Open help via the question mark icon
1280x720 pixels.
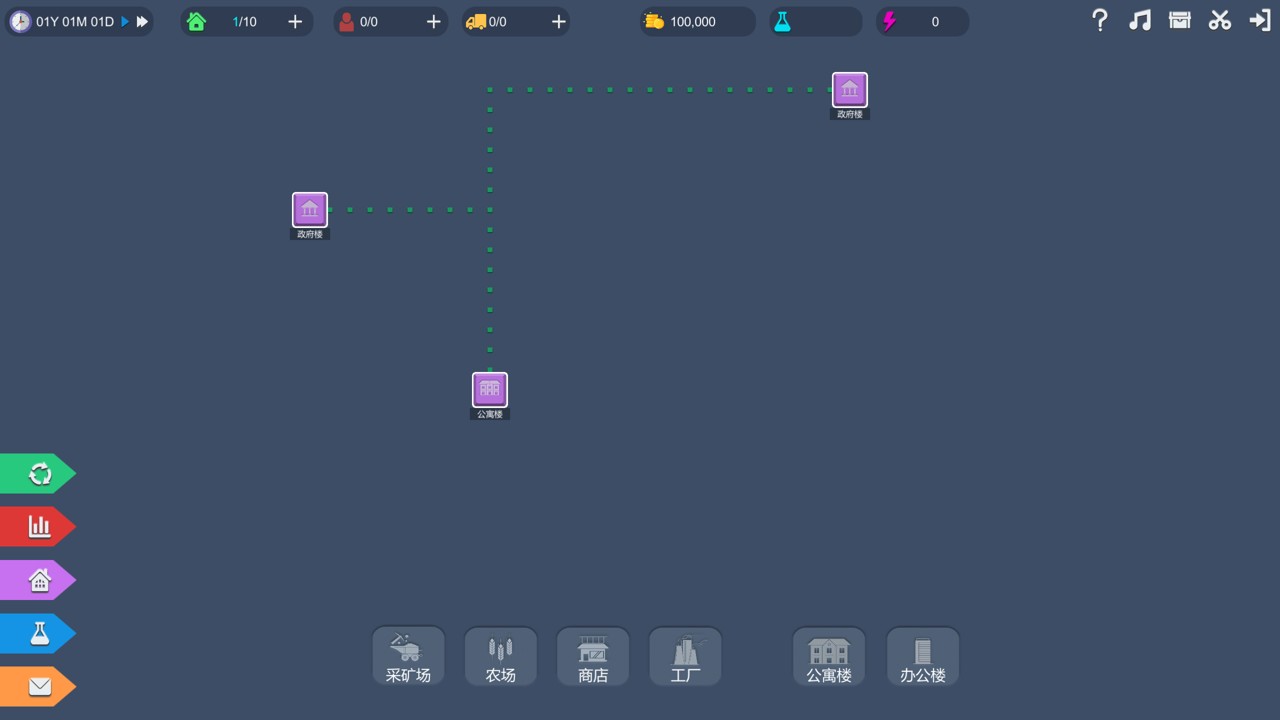click(x=1099, y=21)
